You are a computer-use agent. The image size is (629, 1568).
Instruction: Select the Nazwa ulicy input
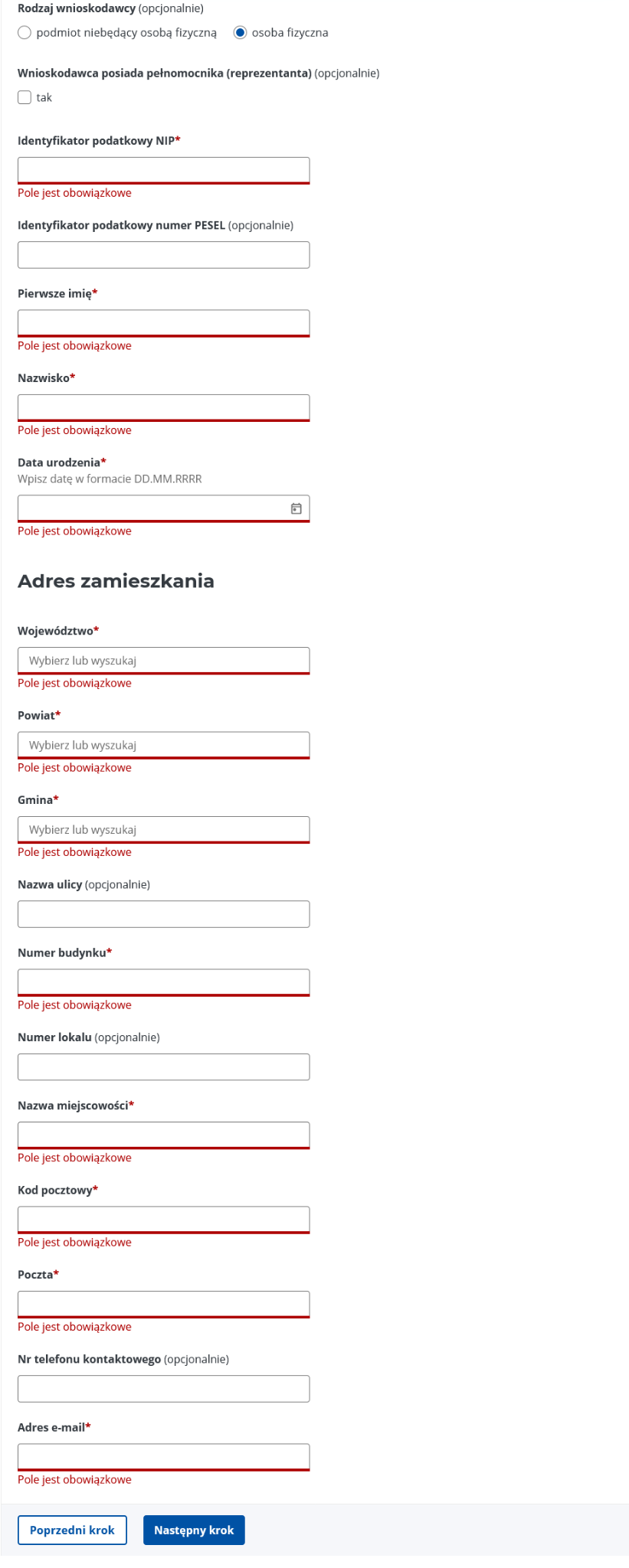coord(164,914)
